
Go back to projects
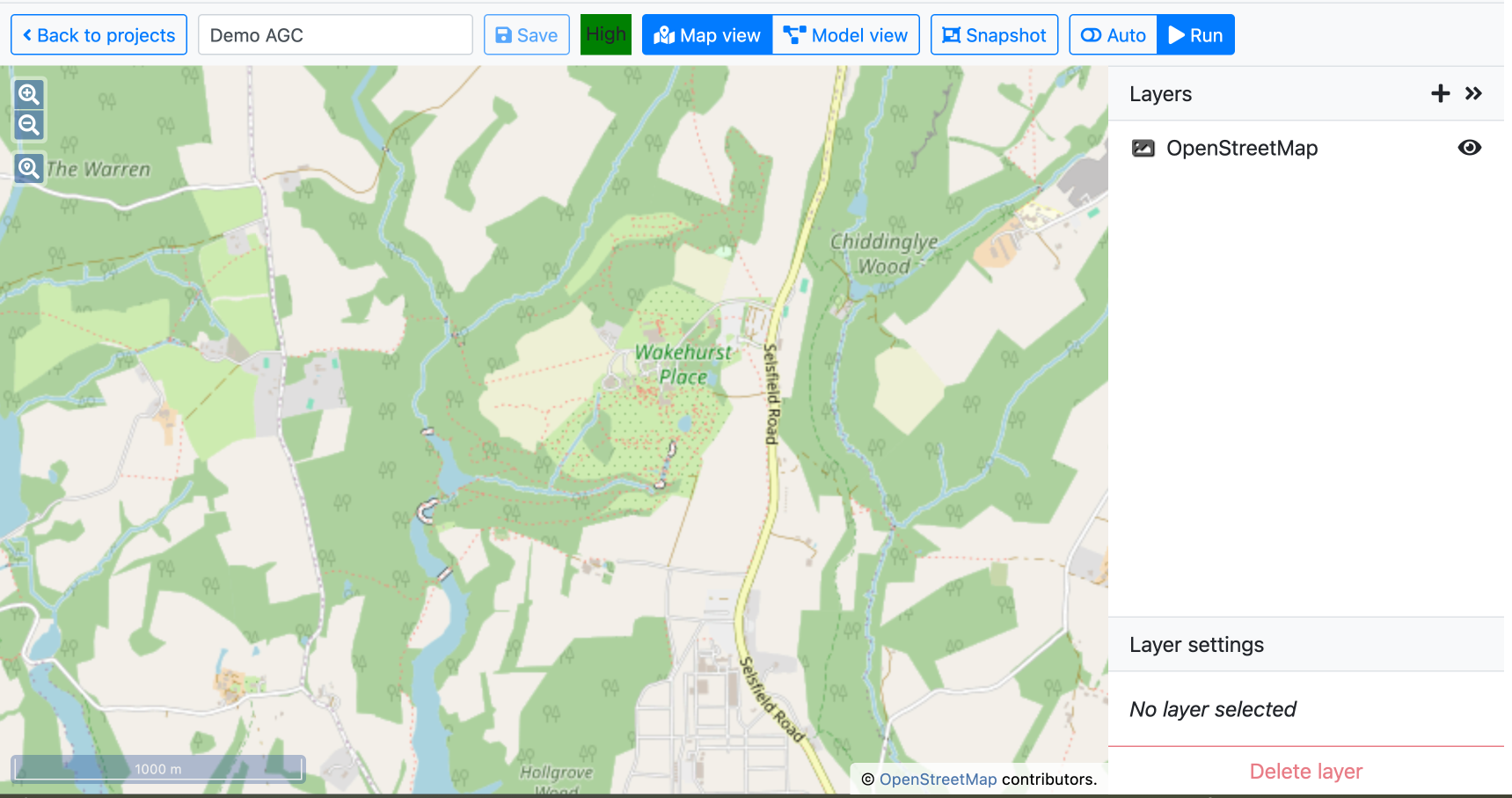coord(99,35)
